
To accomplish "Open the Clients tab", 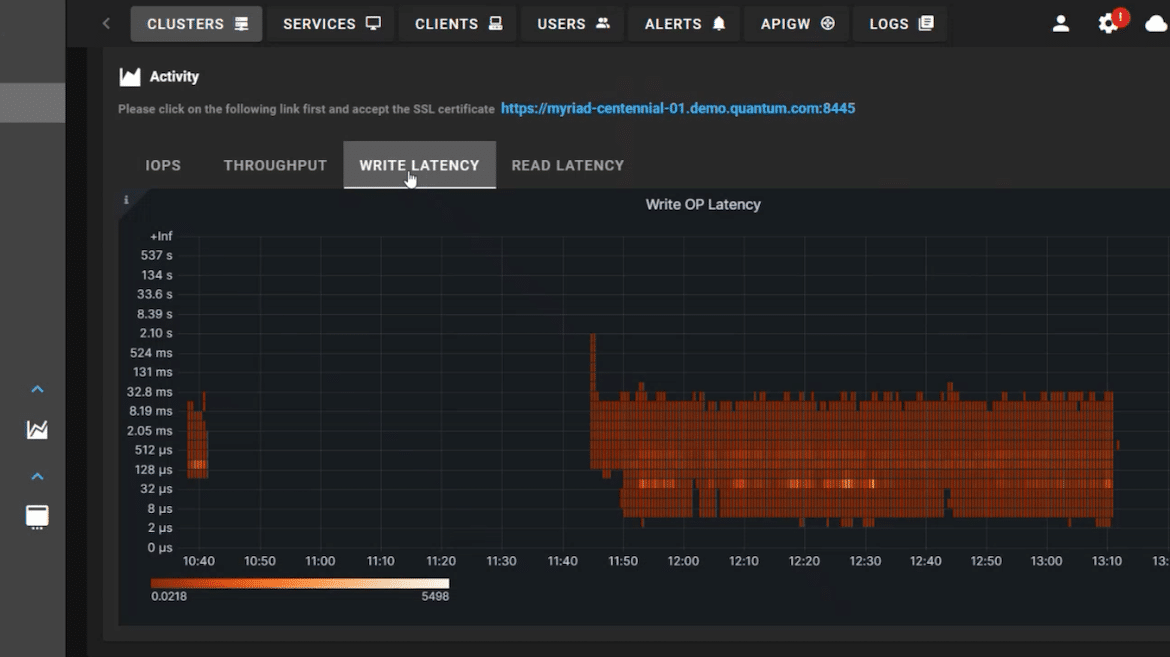I will point(457,24).
